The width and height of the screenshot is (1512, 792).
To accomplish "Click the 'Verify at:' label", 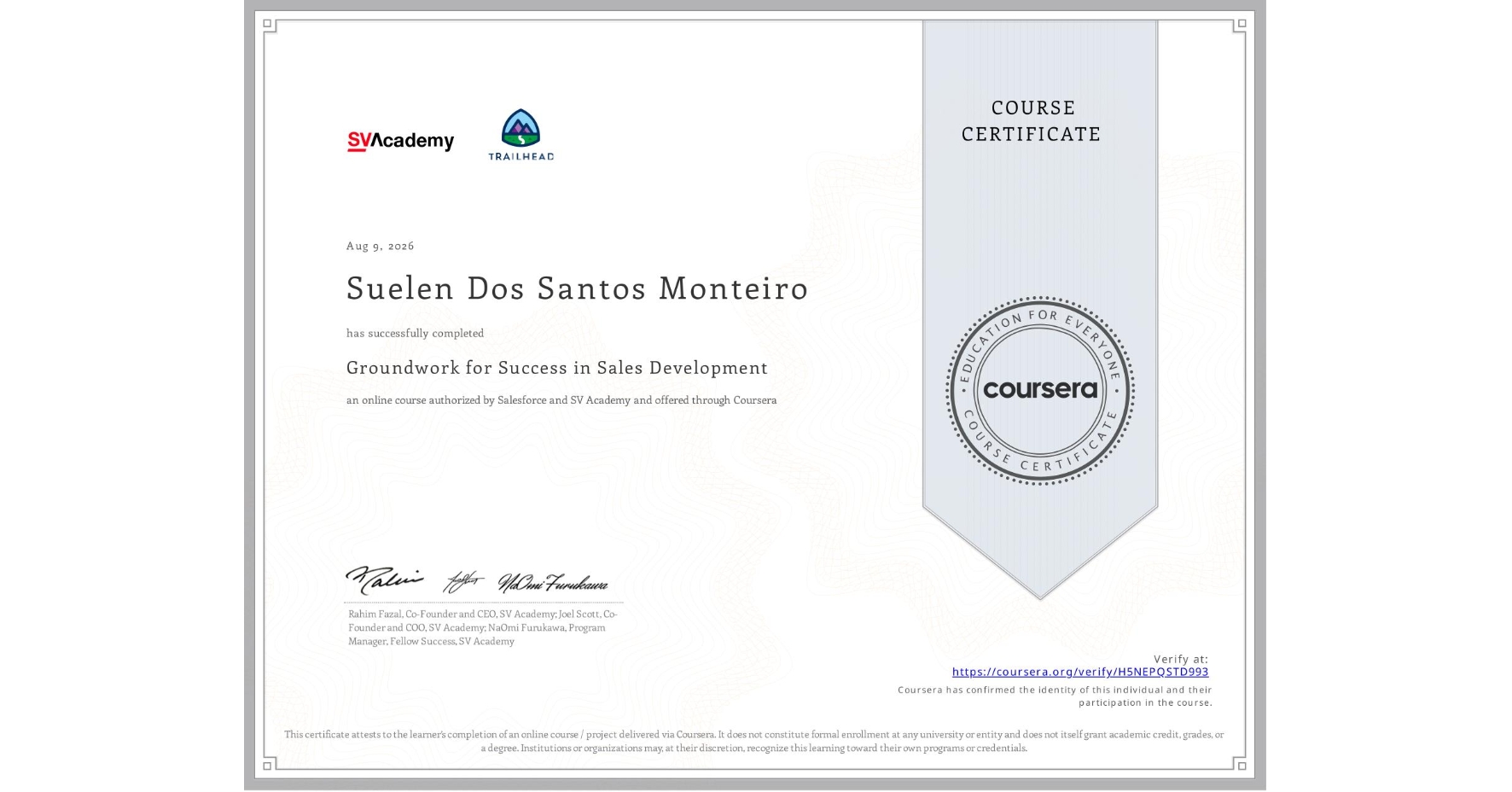I will pos(1181,659).
